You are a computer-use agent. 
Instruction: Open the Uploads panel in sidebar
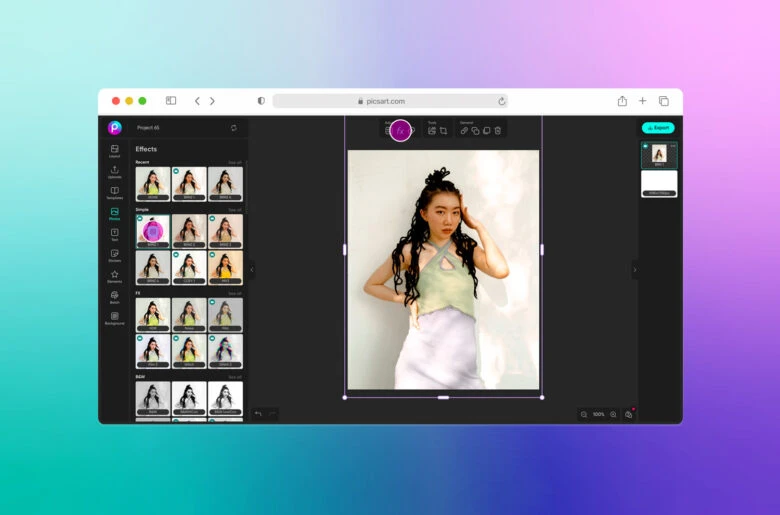115,171
